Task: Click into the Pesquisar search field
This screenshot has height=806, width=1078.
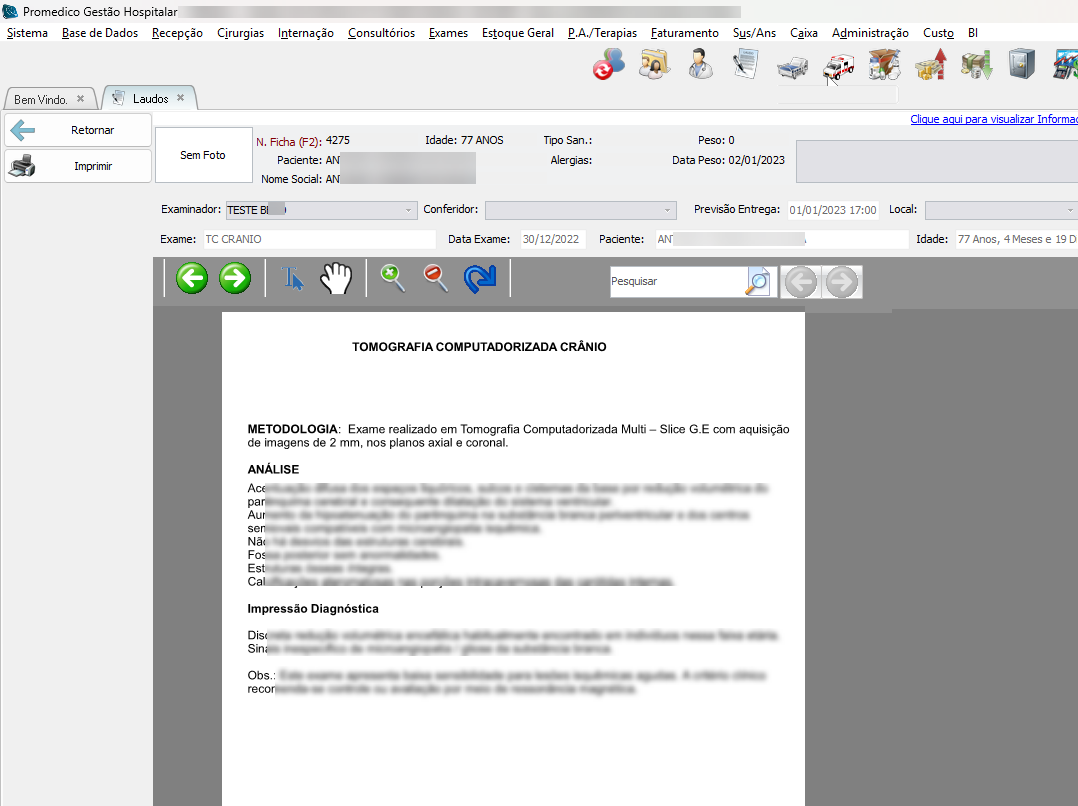Action: (676, 282)
